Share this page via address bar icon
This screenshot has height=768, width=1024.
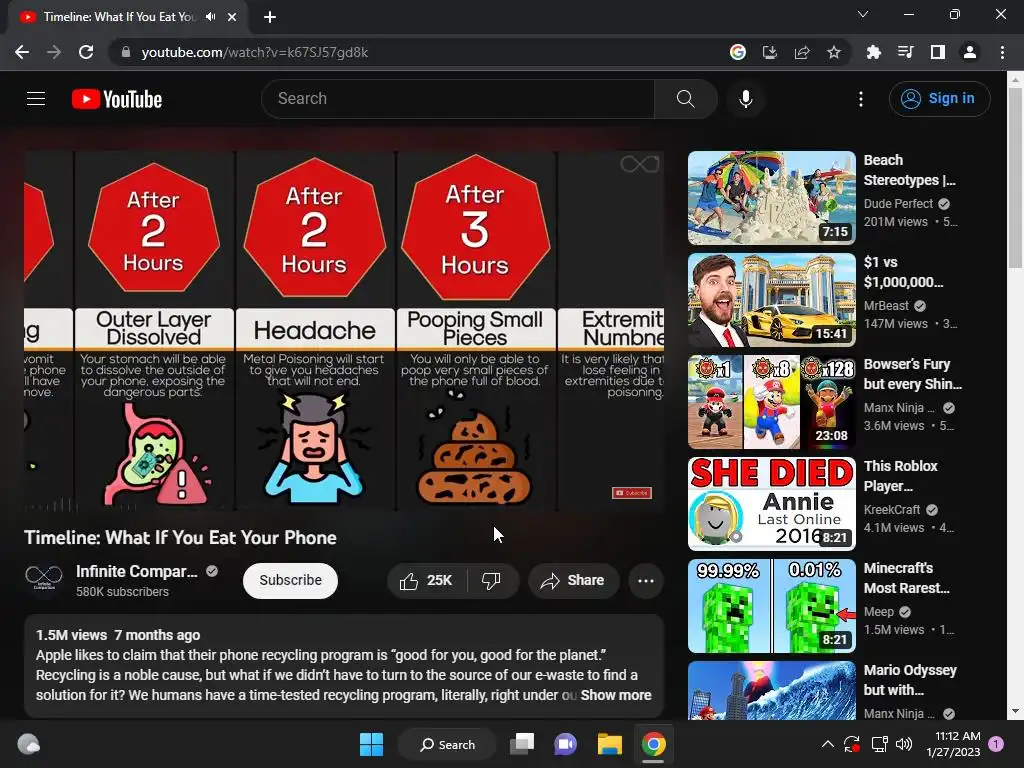(x=802, y=52)
